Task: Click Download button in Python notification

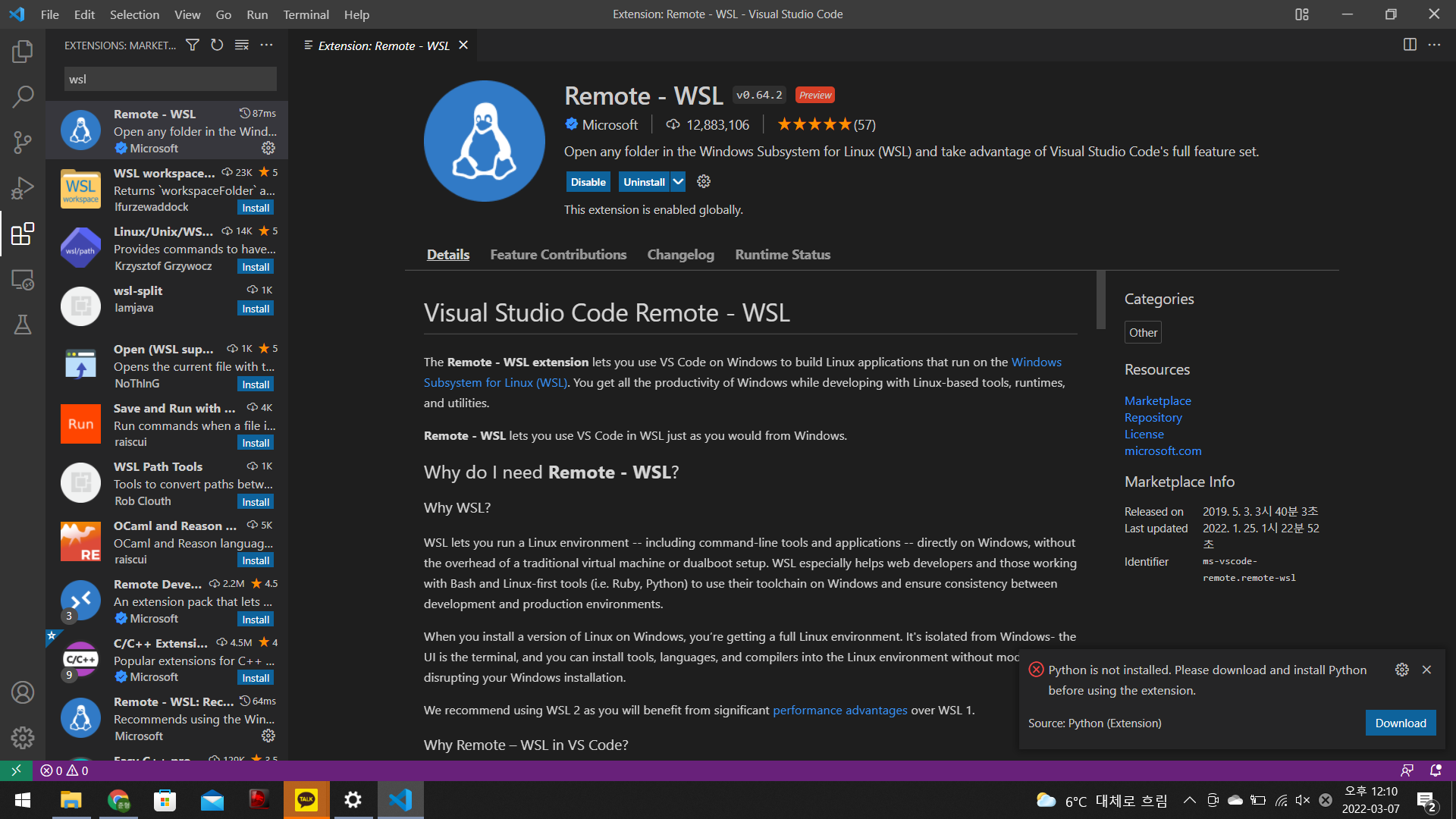Action: click(x=1400, y=723)
